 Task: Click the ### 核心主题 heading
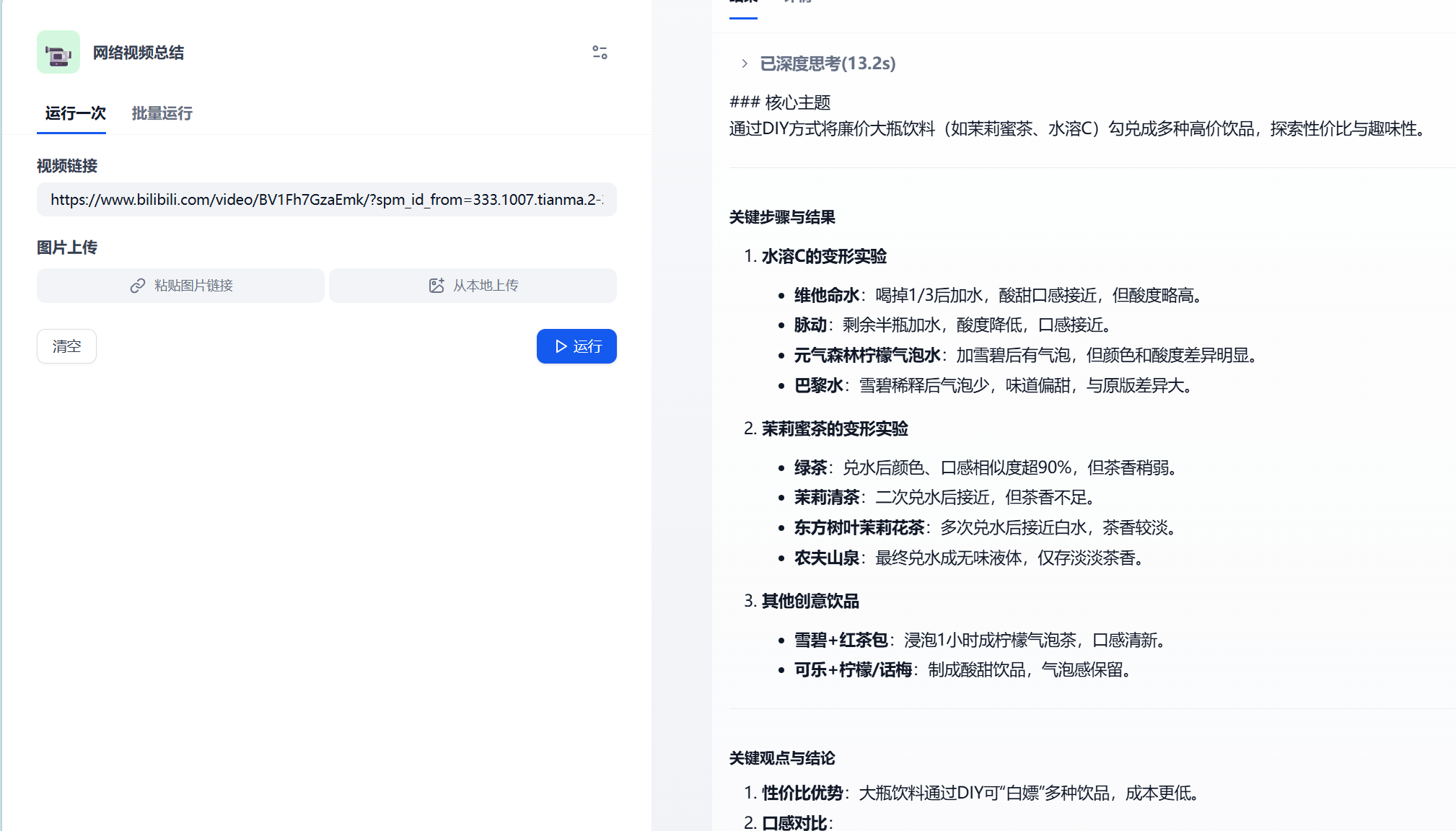pos(780,102)
